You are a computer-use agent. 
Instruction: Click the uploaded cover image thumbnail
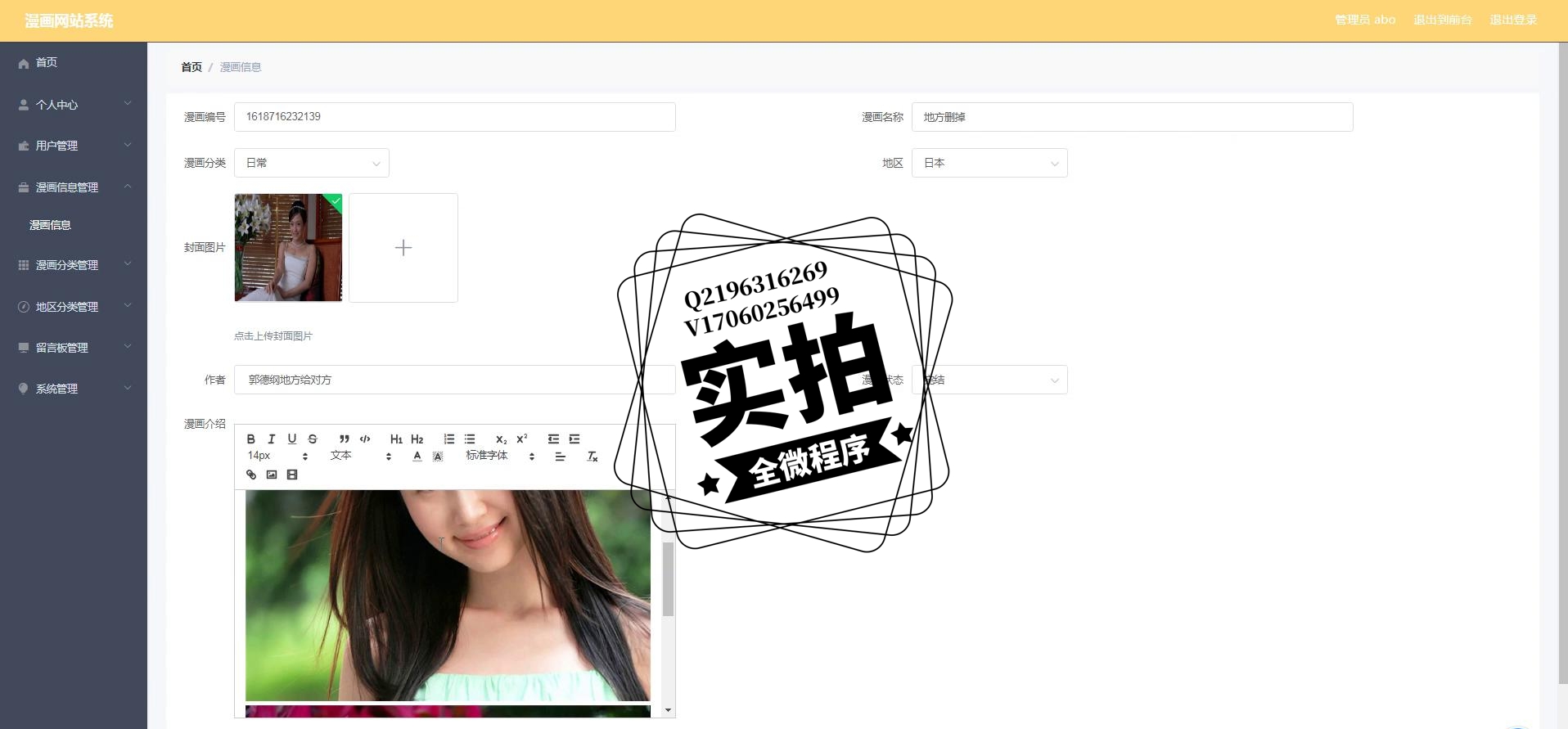pos(288,248)
